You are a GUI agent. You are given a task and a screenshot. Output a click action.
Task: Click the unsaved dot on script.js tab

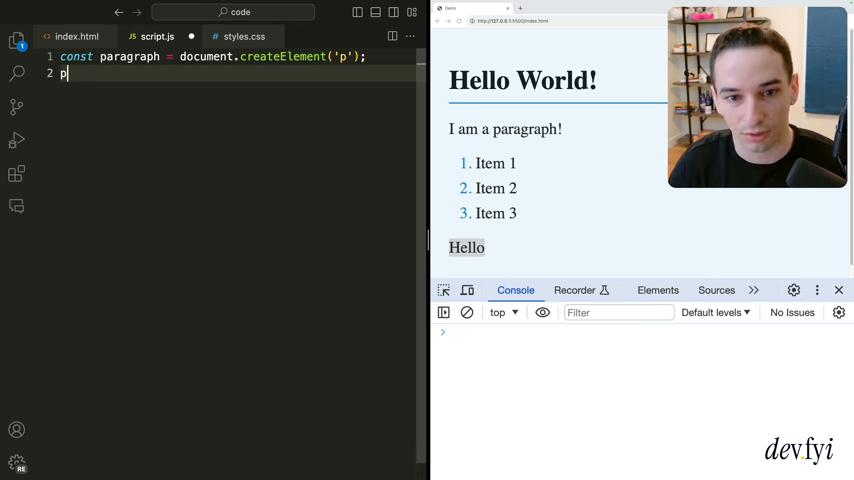pos(191,37)
